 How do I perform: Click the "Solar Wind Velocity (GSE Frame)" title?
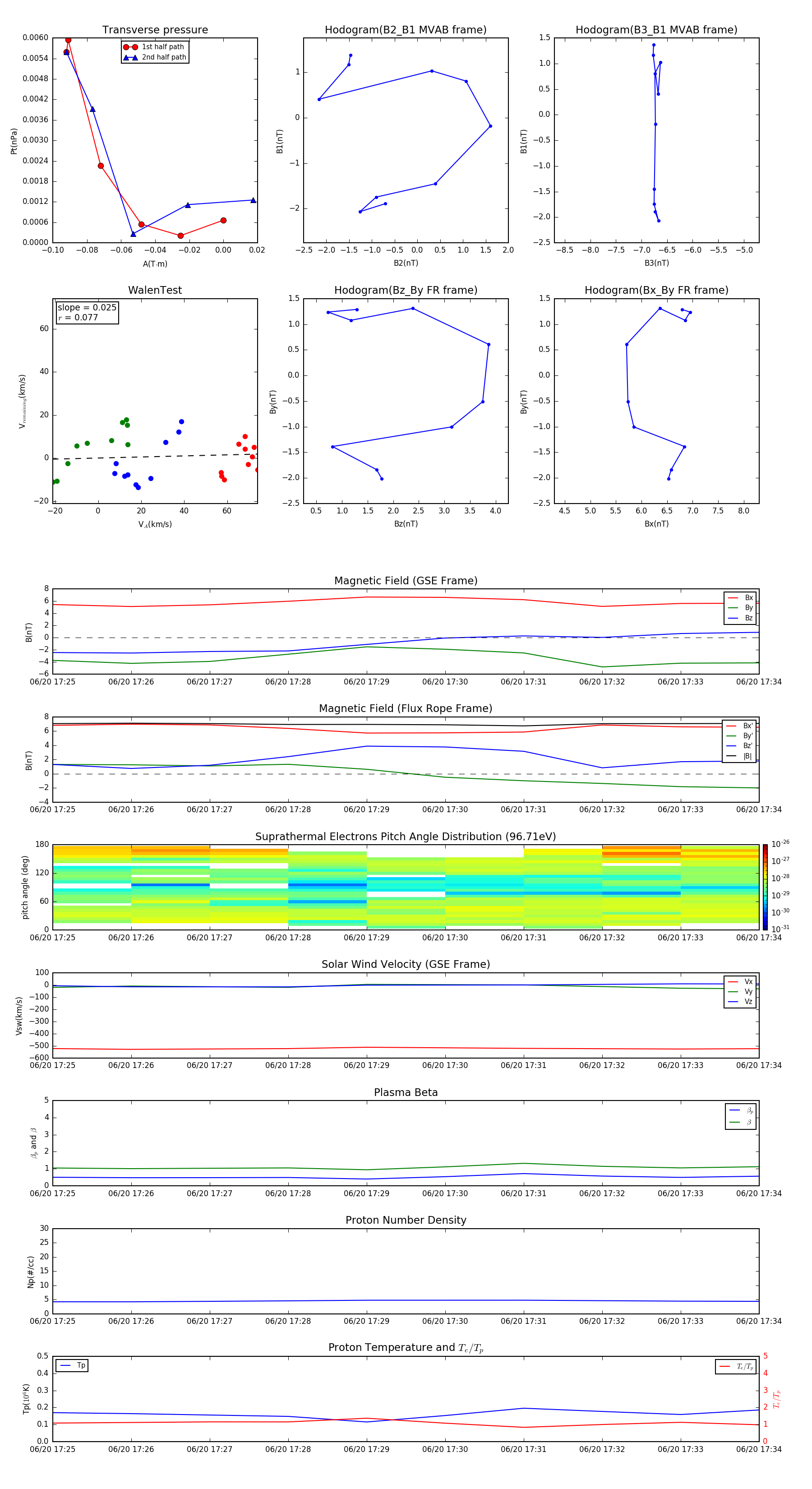406,965
